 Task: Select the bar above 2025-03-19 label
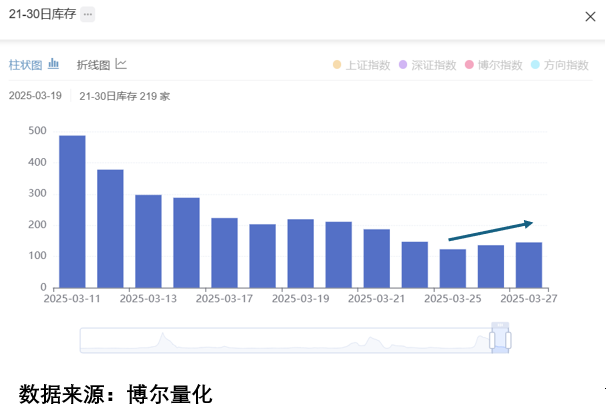pyautogui.click(x=301, y=253)
